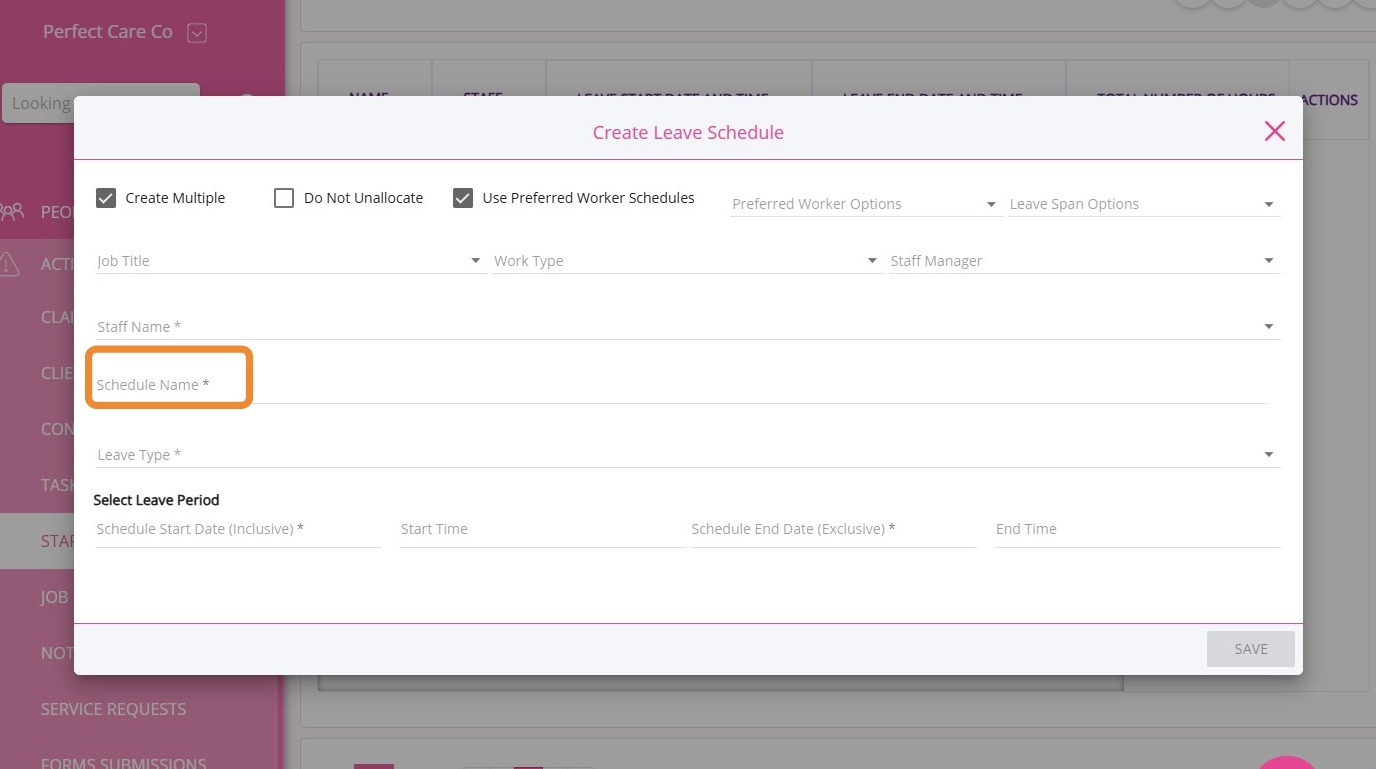1376x769 pixels.
Task: Open the Staff Manager dropdown
Action: click(1083, 261)
